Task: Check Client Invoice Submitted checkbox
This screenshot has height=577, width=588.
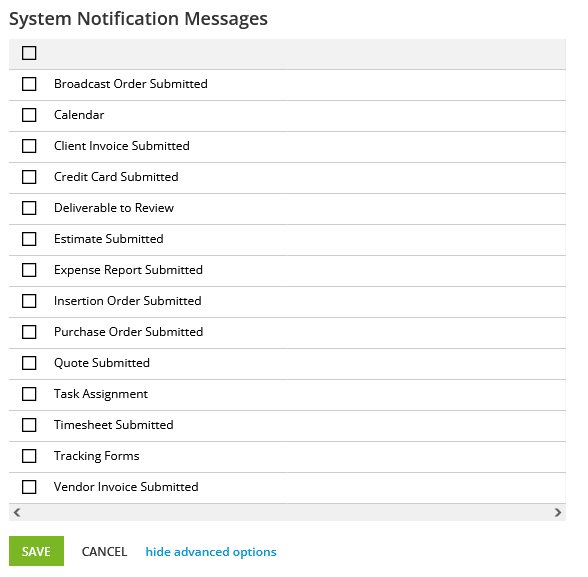Action: 29,146
